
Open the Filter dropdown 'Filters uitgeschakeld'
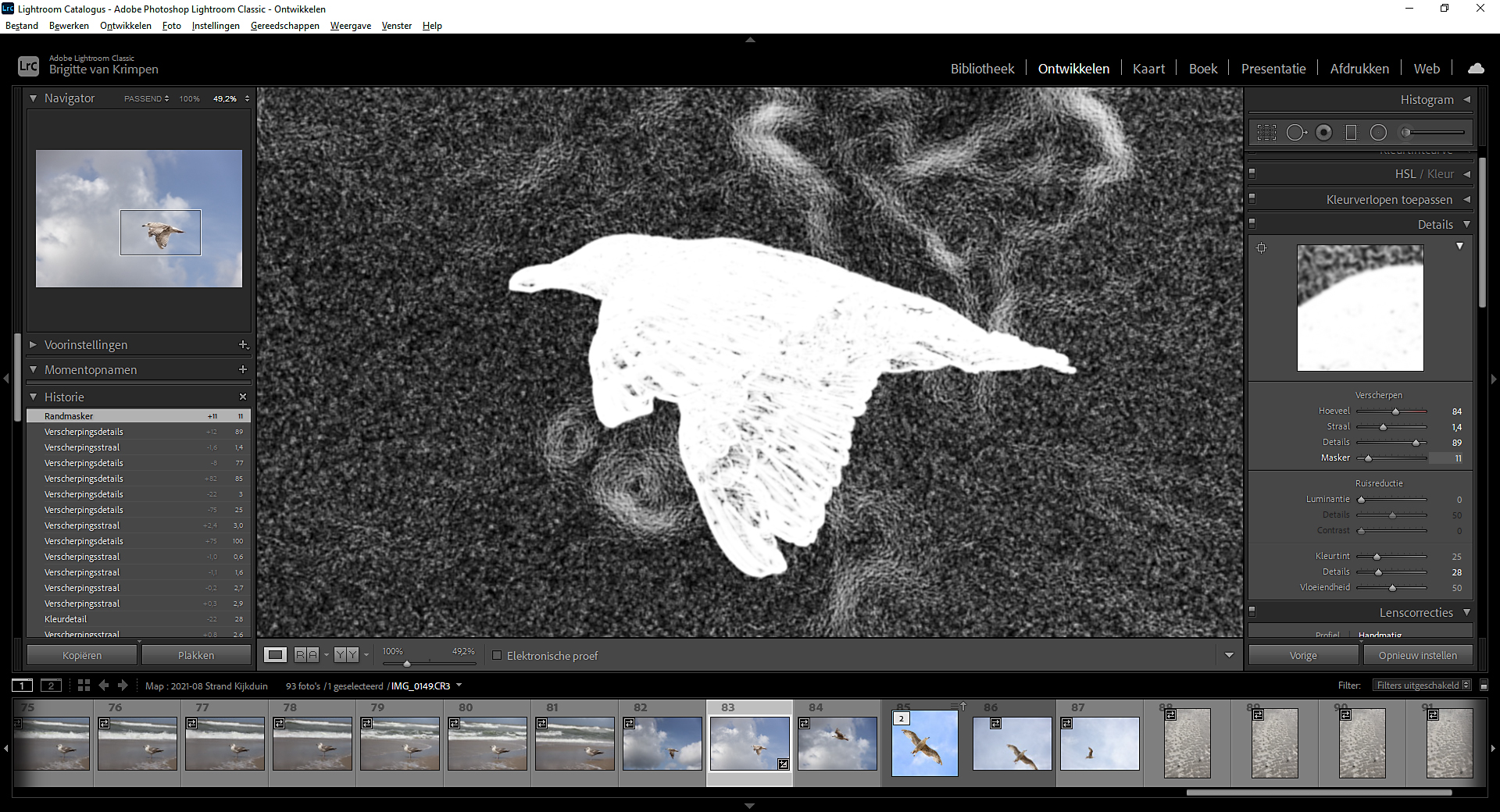[x=1423, y=686]
